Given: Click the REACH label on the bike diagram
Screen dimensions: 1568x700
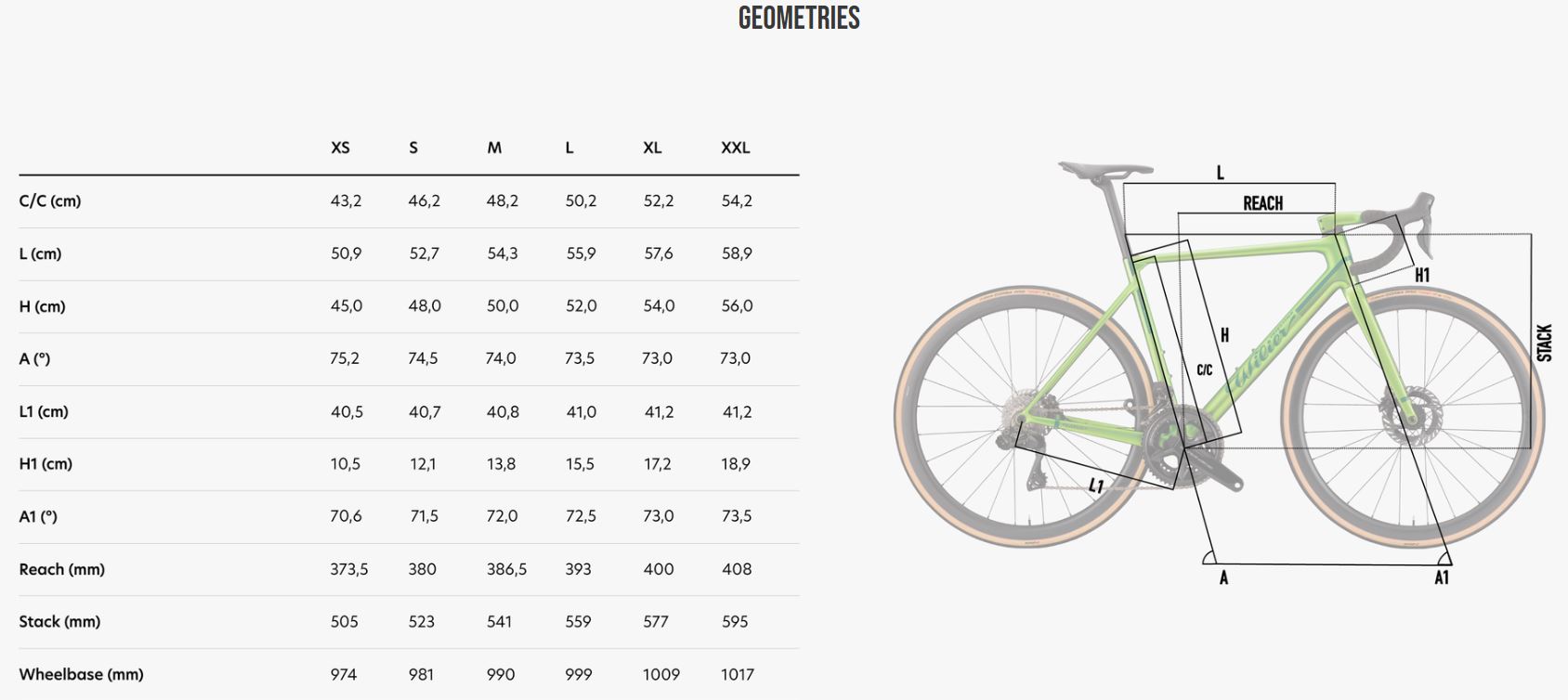Looking at the screenshot, I should pyautogui.click(x=1262, y=203).
